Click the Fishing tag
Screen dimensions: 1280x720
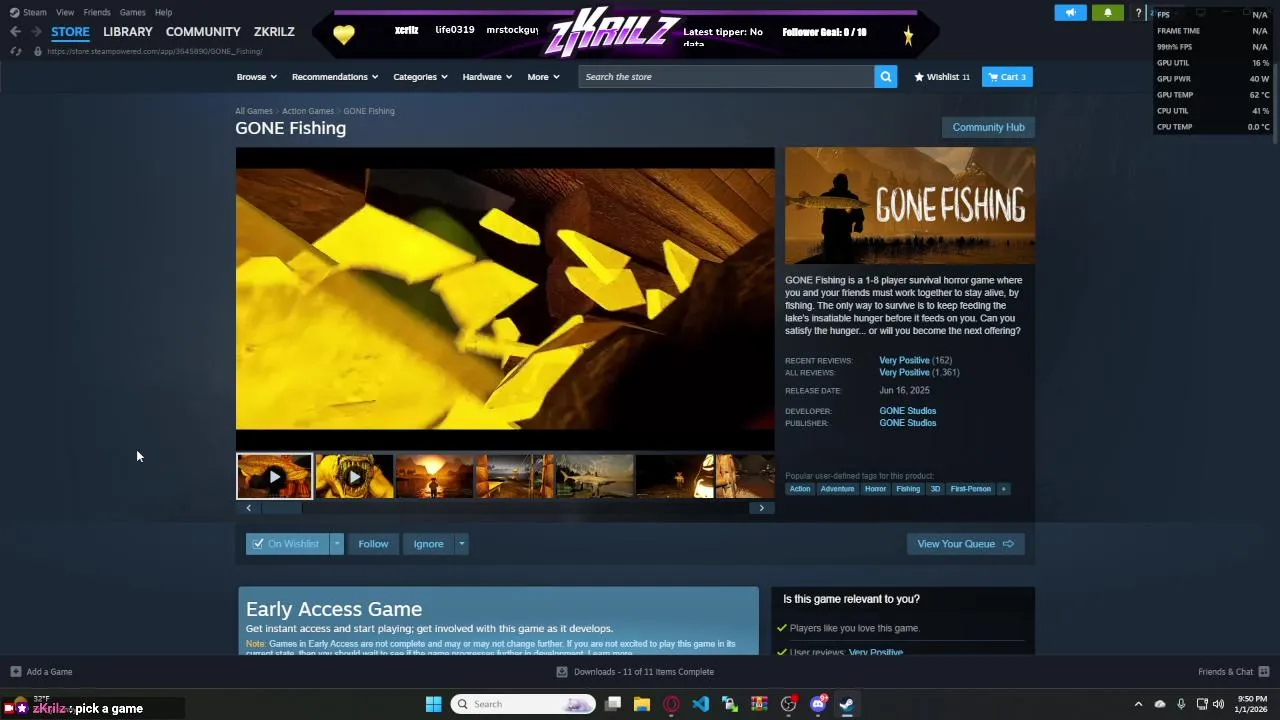coord(908,489)
